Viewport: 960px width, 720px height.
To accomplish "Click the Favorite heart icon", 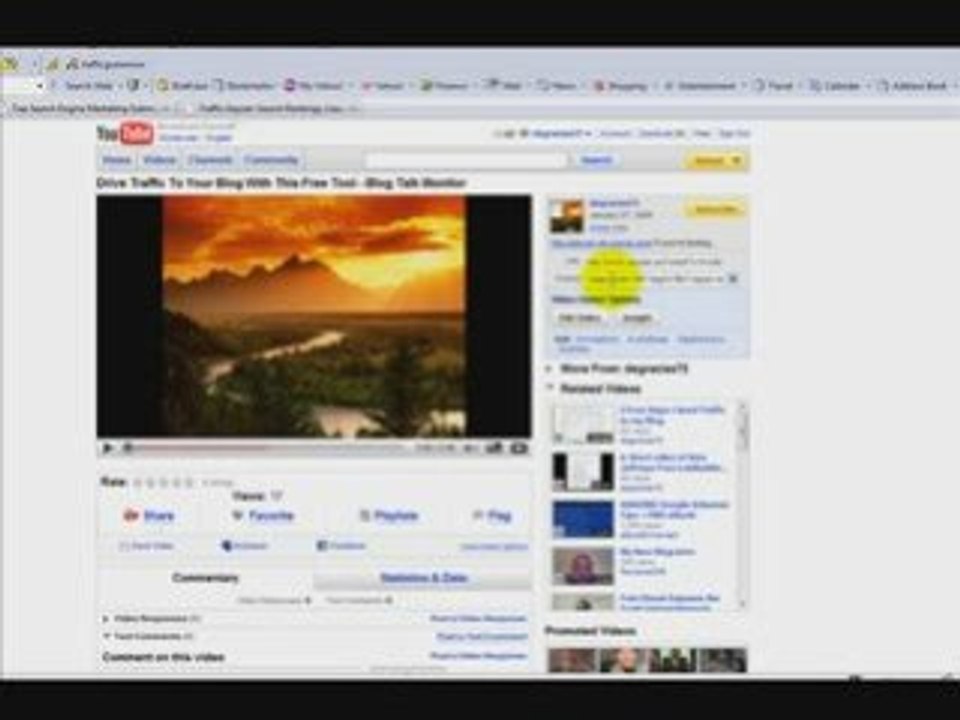I will click(238, 516).
